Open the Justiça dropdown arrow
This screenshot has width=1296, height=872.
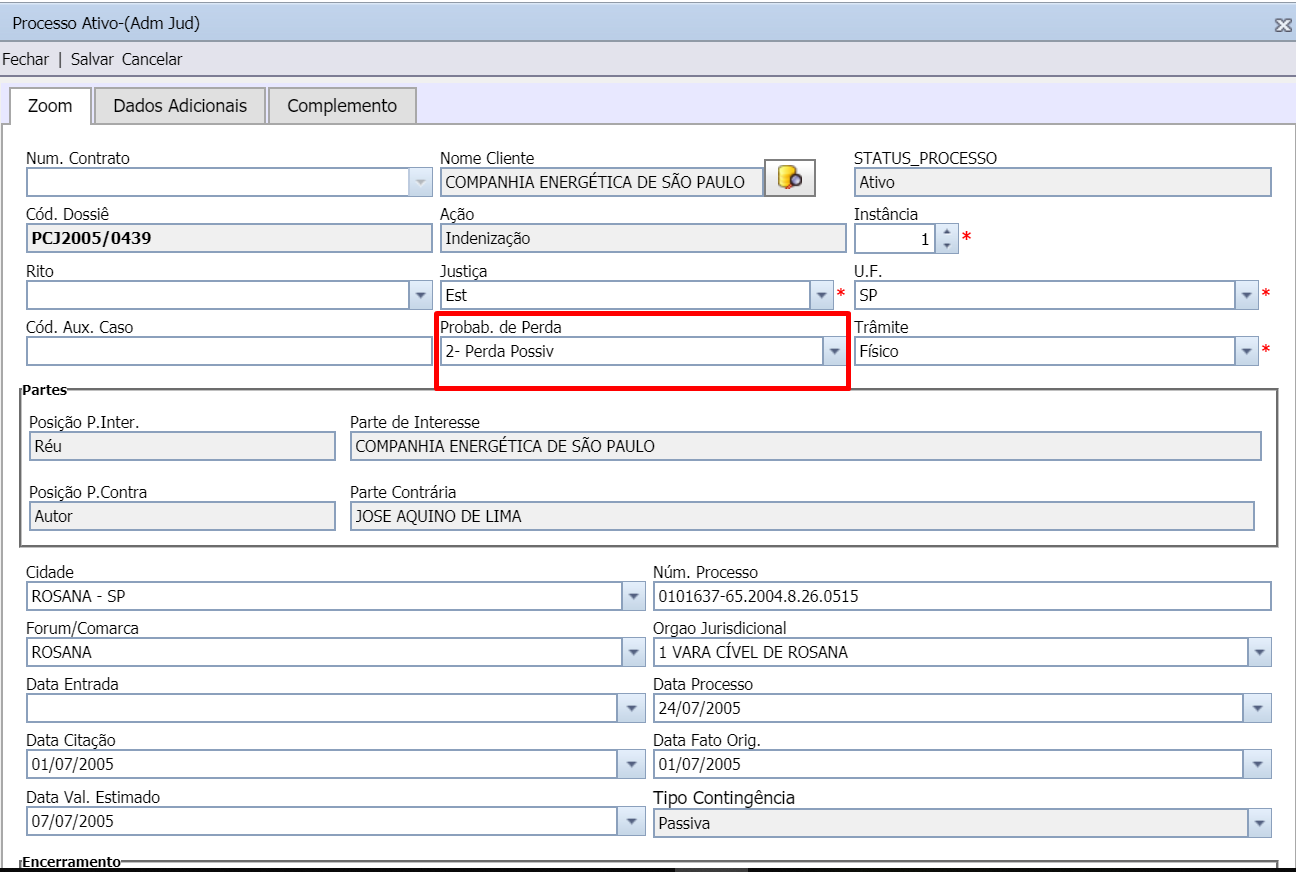(821, 295)
